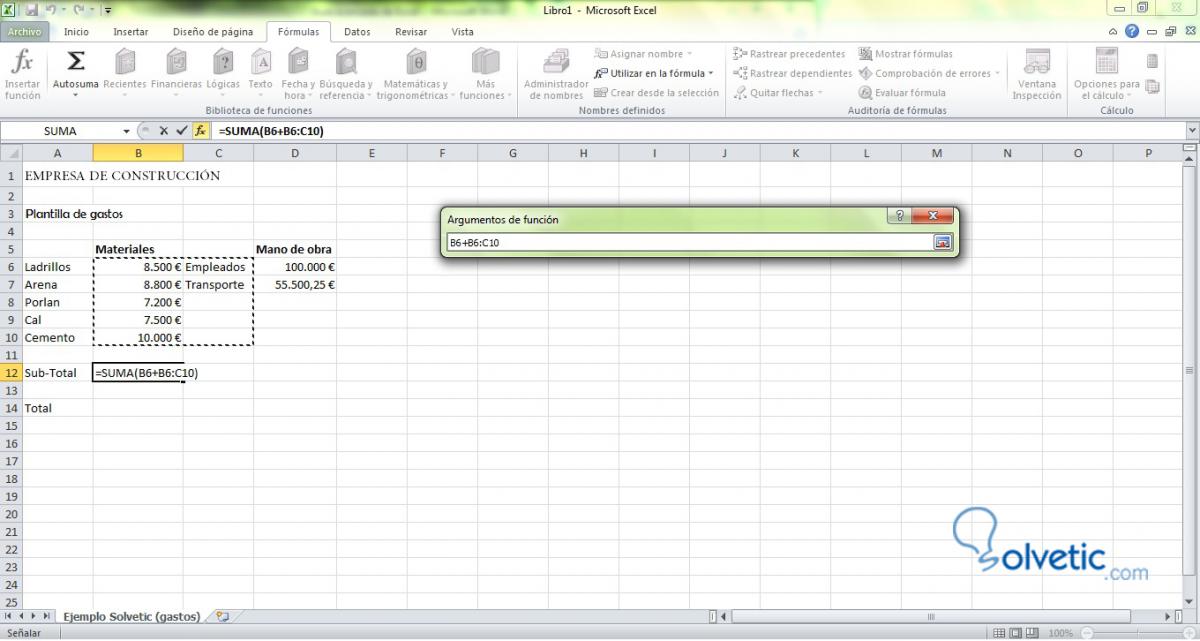Click the help question mark in Argumentos de función
Screen dimensions: 1200x641
click(899, 215)
